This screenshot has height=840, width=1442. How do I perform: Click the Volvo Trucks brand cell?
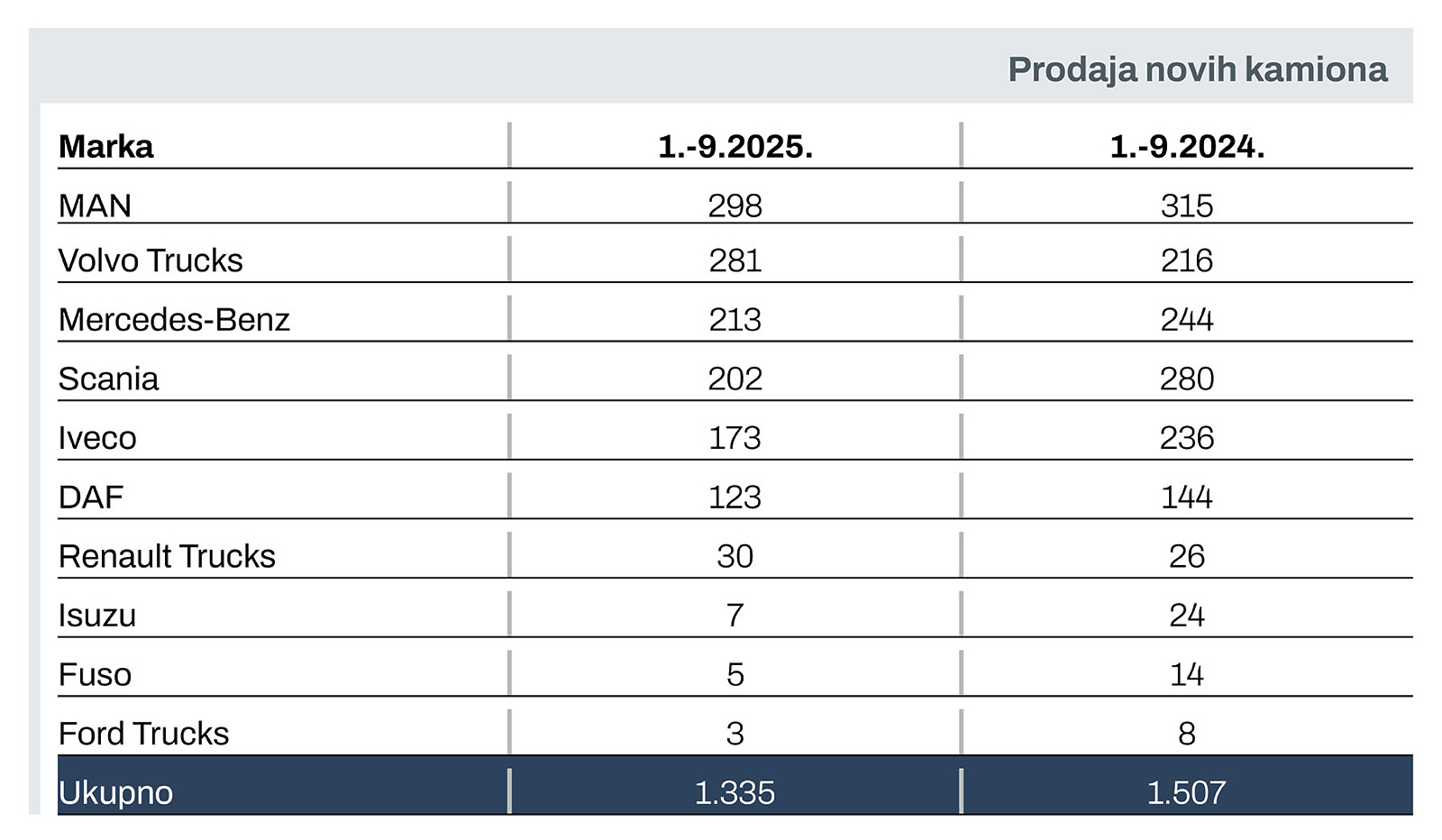[x=151, y=260]
